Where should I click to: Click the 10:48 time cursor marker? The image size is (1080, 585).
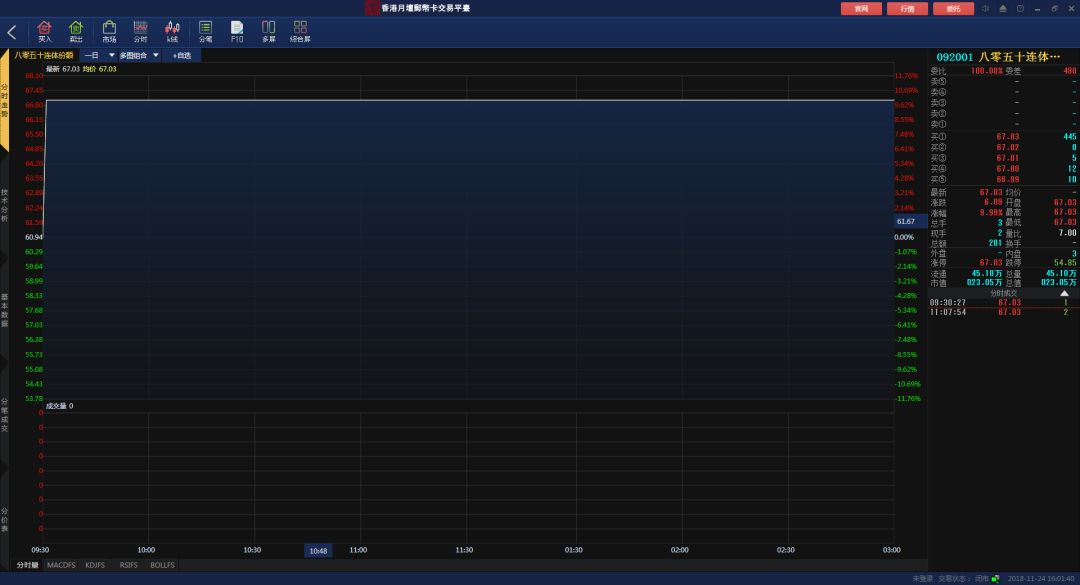[318, 551]
